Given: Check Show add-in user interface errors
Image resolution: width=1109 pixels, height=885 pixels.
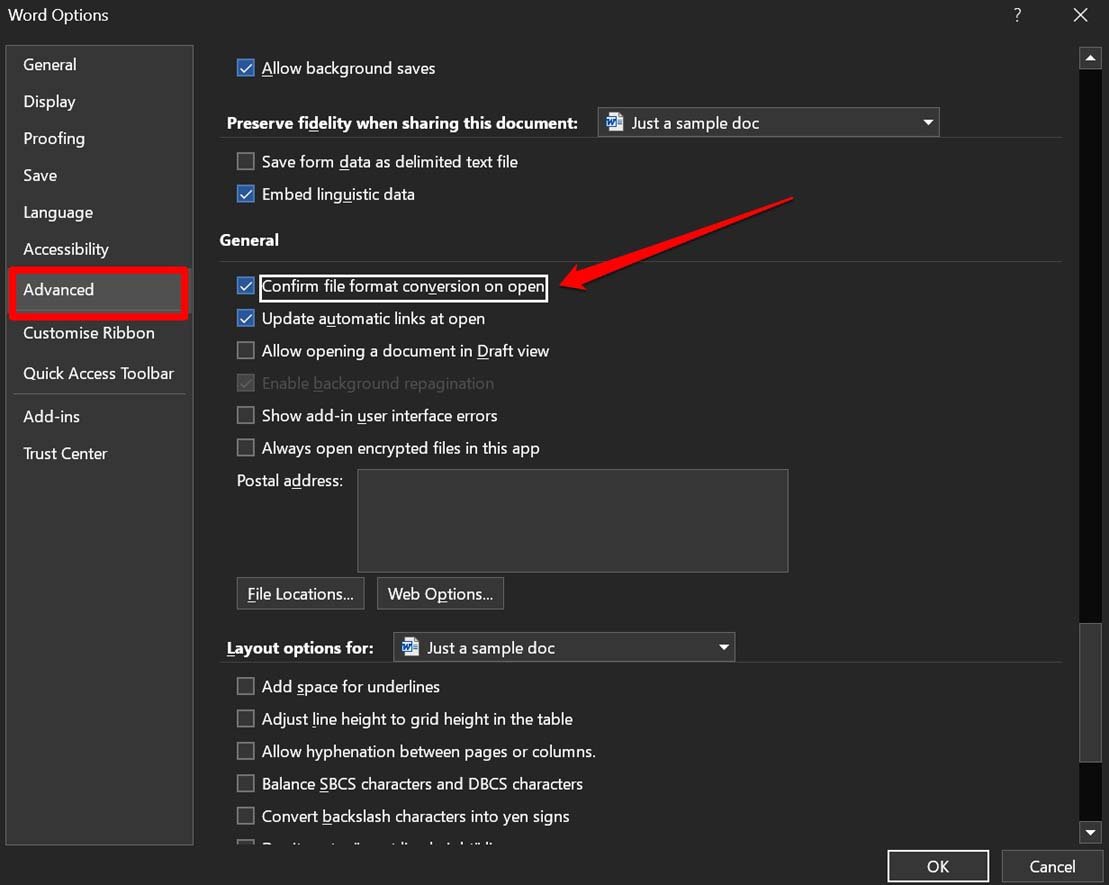Looking at the screenshot, I should click(x=245, y=415).
